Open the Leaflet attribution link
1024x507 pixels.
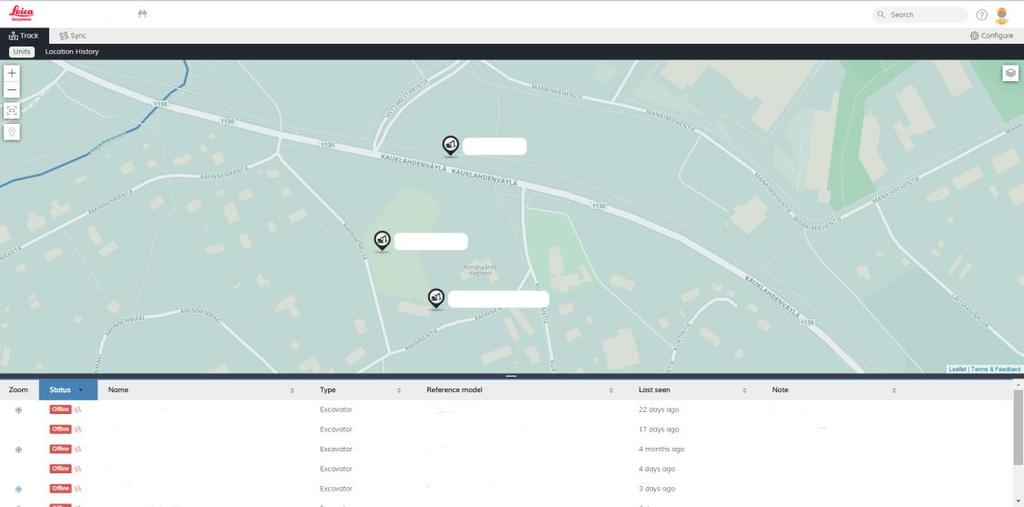click(x=957, y=370)
